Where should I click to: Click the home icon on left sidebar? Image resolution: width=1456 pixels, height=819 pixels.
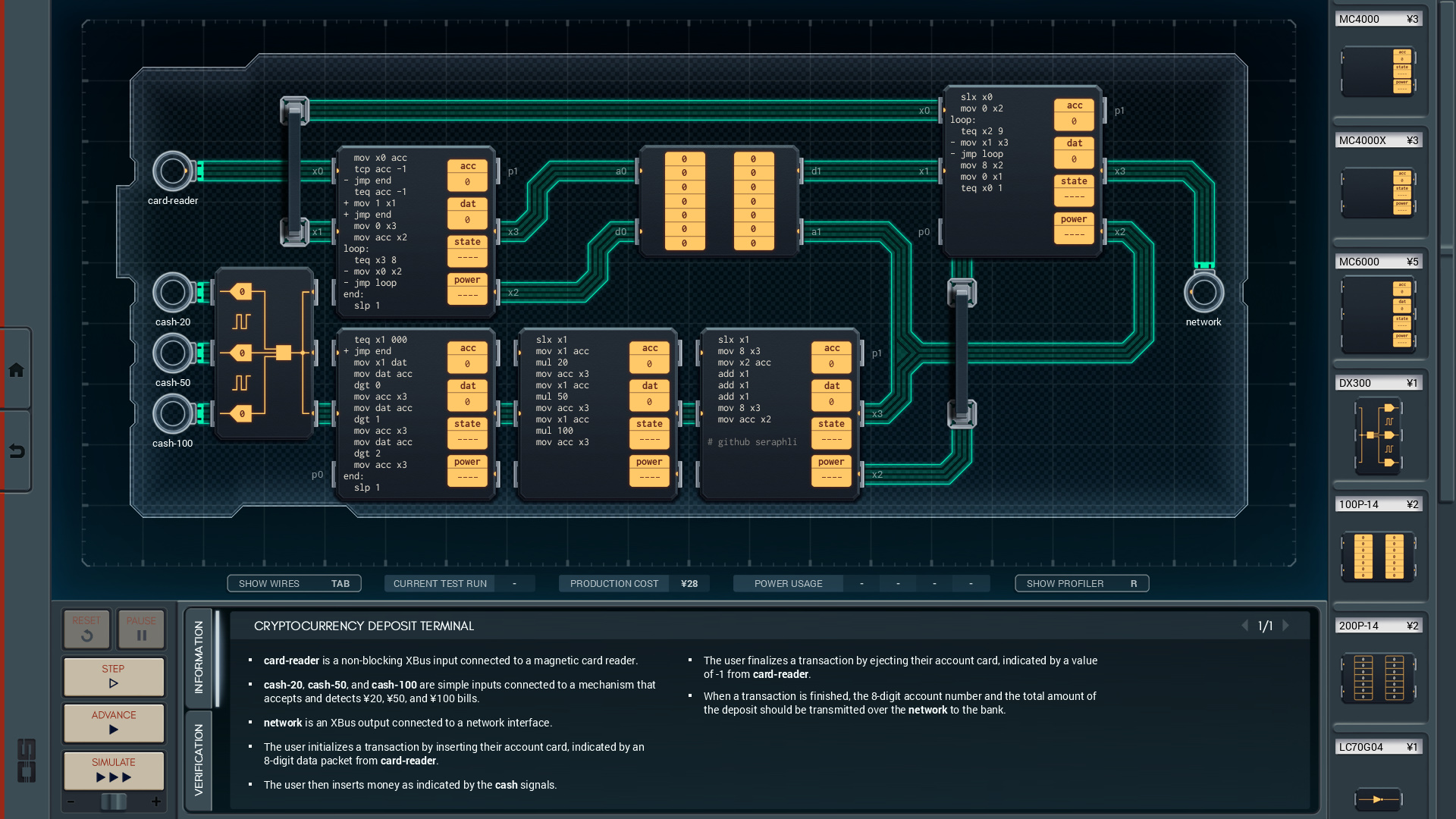tap(16, 370)
